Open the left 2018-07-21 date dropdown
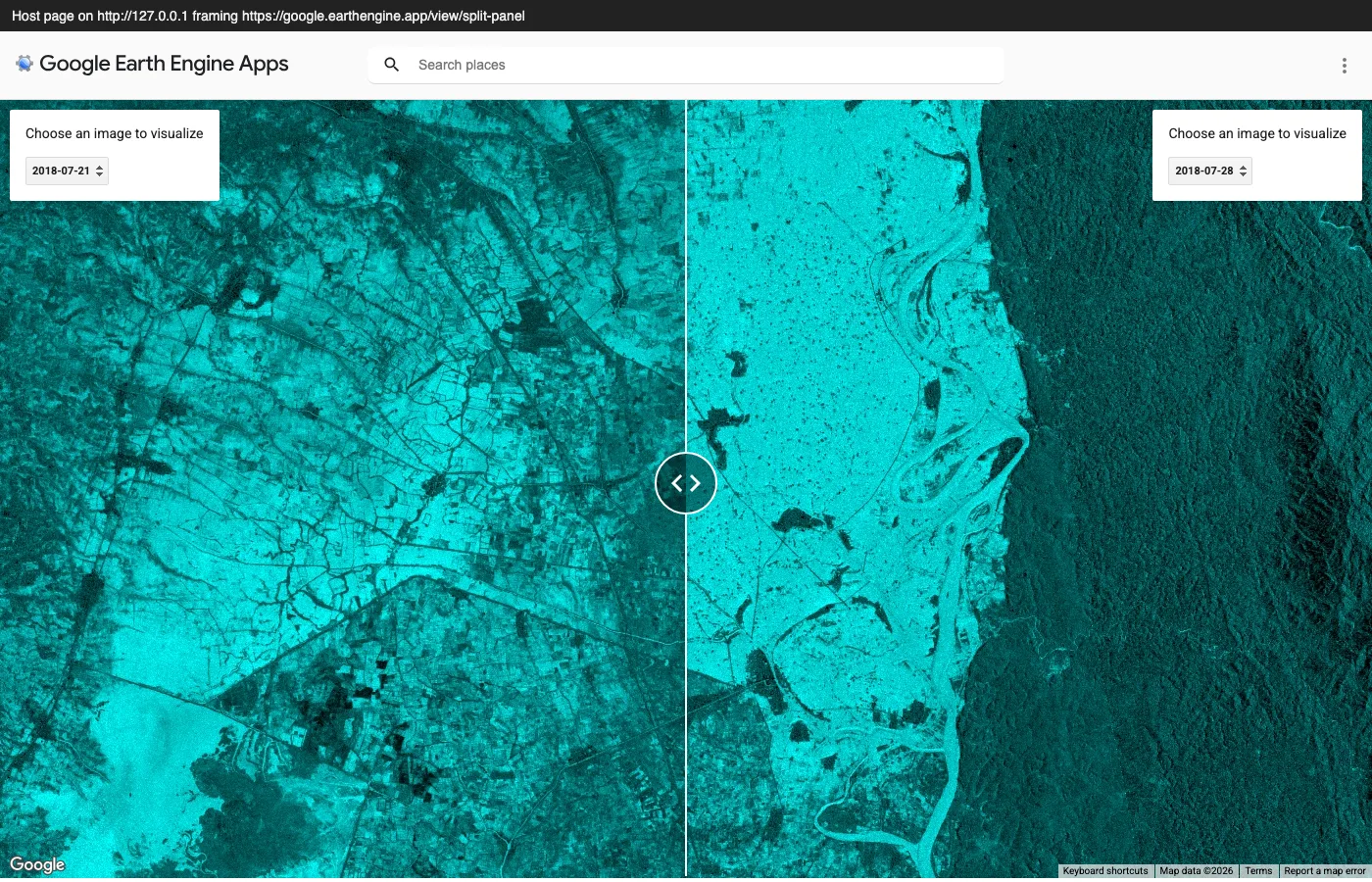Viewport: 1372px width, 882px height. point(67,171)
